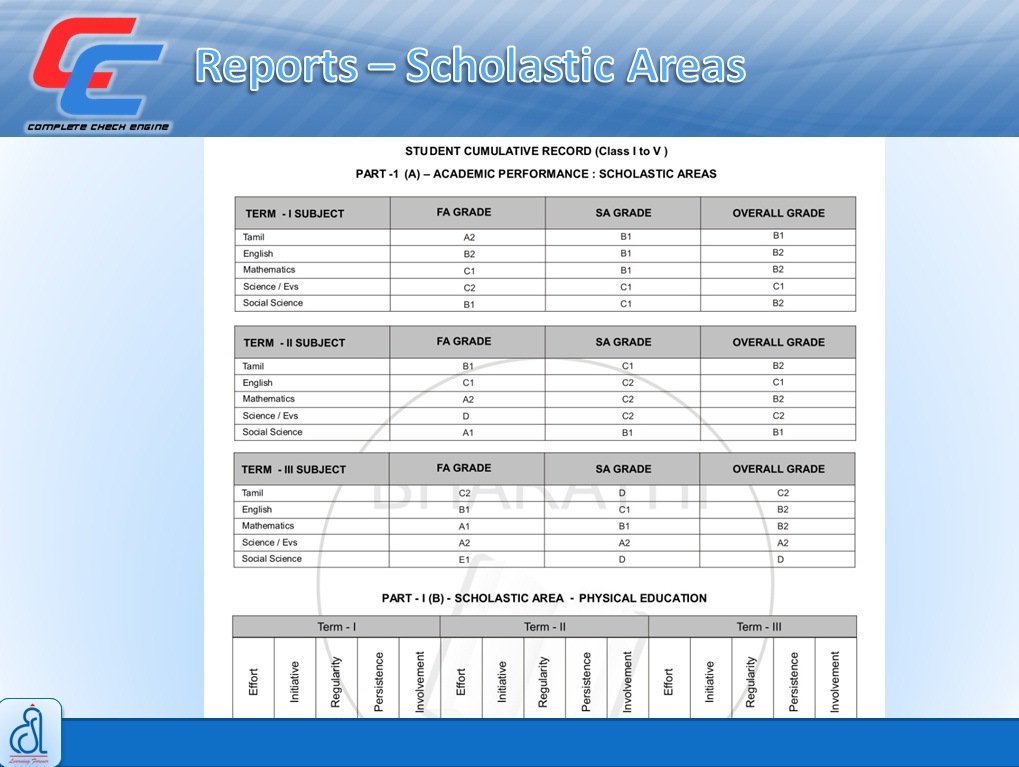Click Term I Mathematics SA grade B1
The width and height of the screenshot is (1019, 767).
click(625, 270)
